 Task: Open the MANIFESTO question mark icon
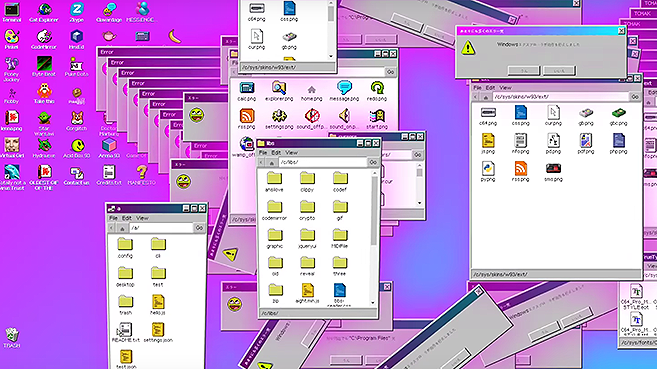[x=142, y=175]
